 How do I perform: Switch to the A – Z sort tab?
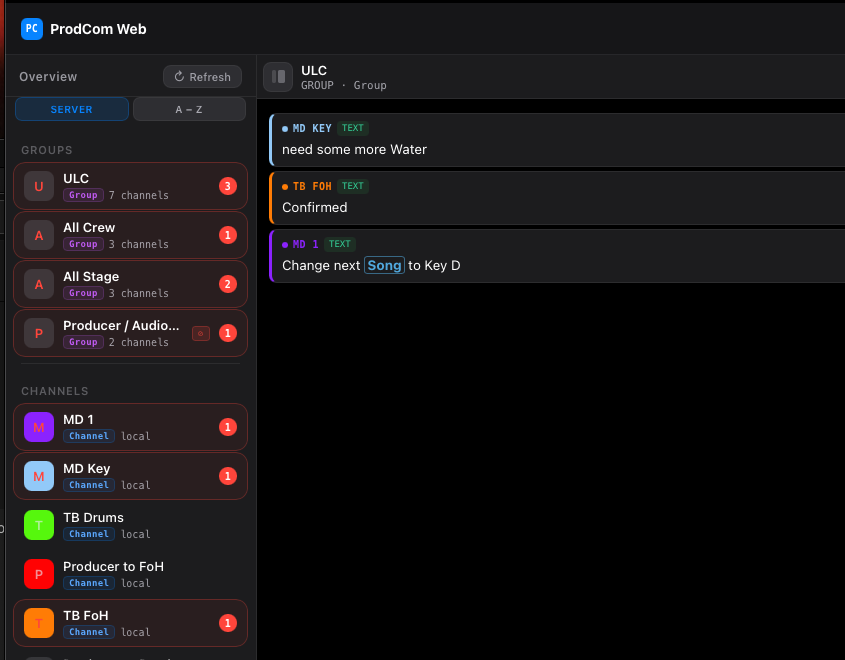[x=189, y=109]
